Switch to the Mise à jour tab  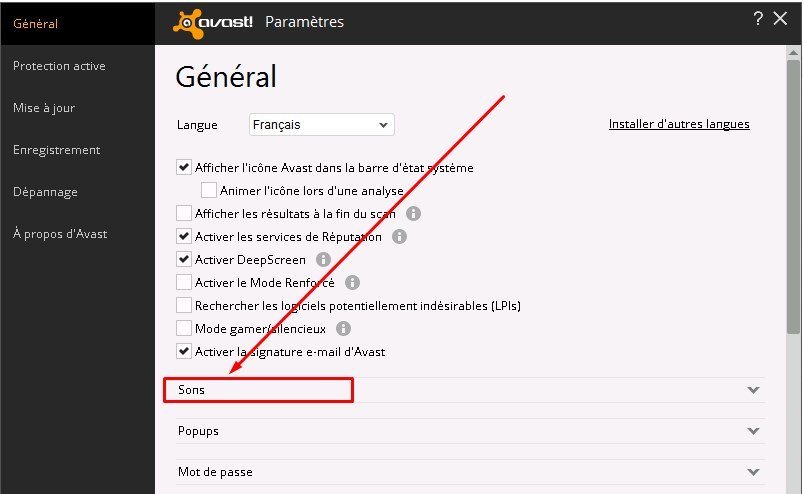point(44,108)
